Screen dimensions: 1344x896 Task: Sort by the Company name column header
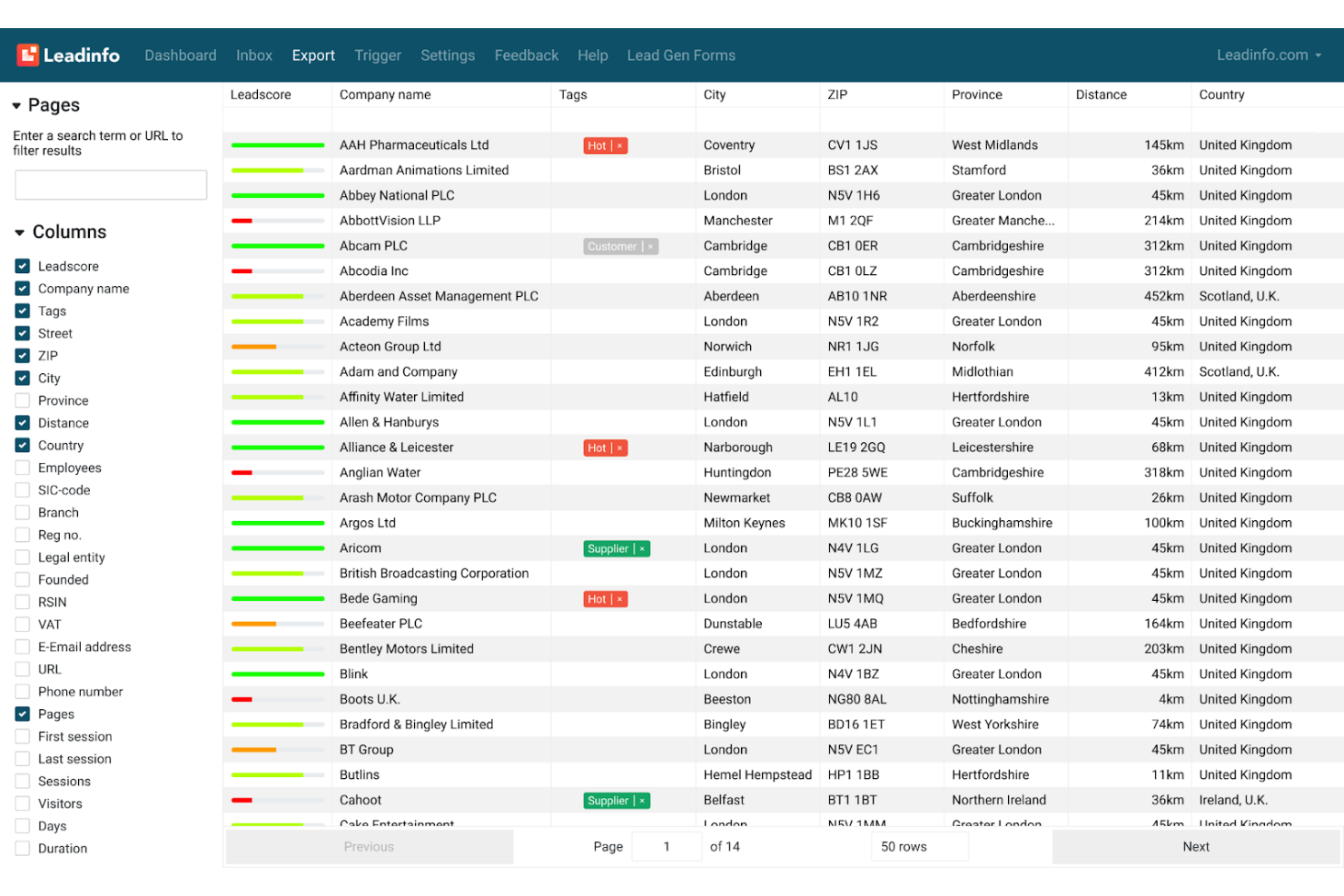(x=385, y=94)
